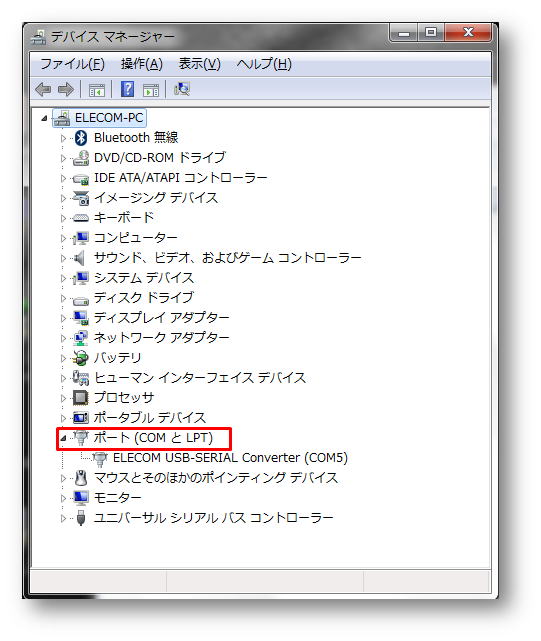The width and height of the screenshot is (541, 641).
Task: Click the Forward arrow toolbar icon
Action: [x=66, y=89]
